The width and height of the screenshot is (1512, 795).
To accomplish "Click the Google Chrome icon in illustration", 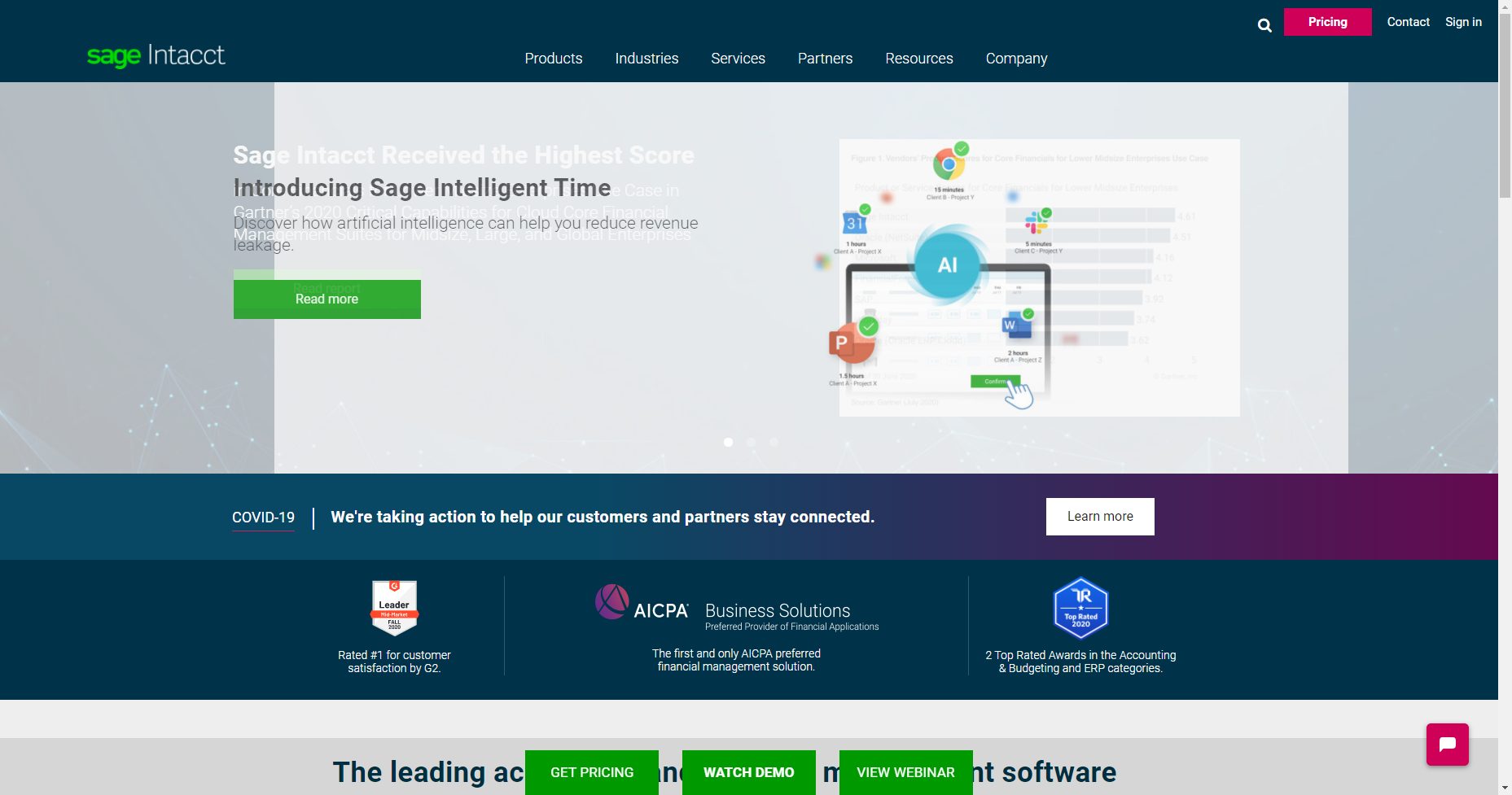I will coord(949,163).
